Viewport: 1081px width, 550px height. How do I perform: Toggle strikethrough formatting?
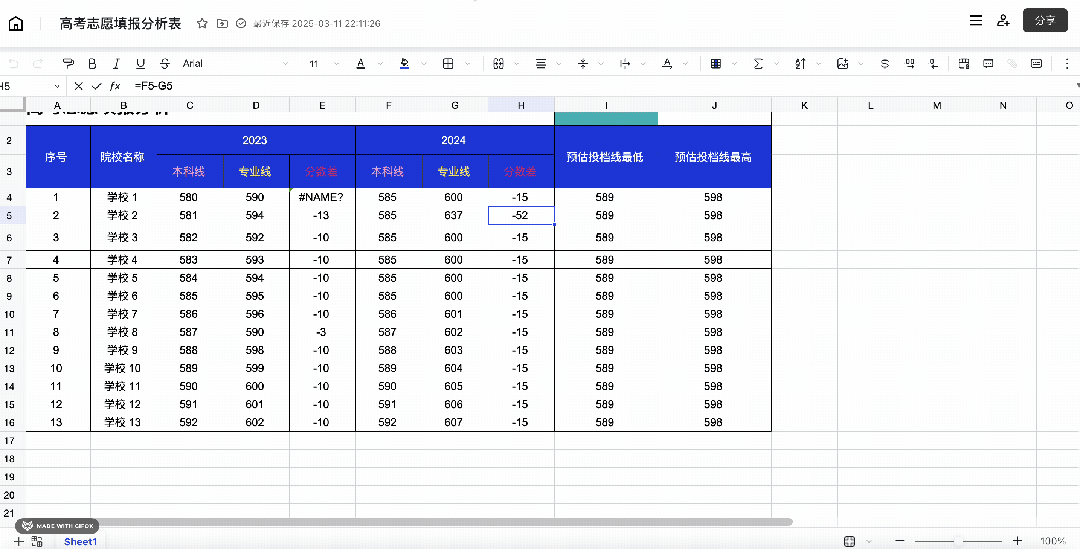click(x=164, y=64)
